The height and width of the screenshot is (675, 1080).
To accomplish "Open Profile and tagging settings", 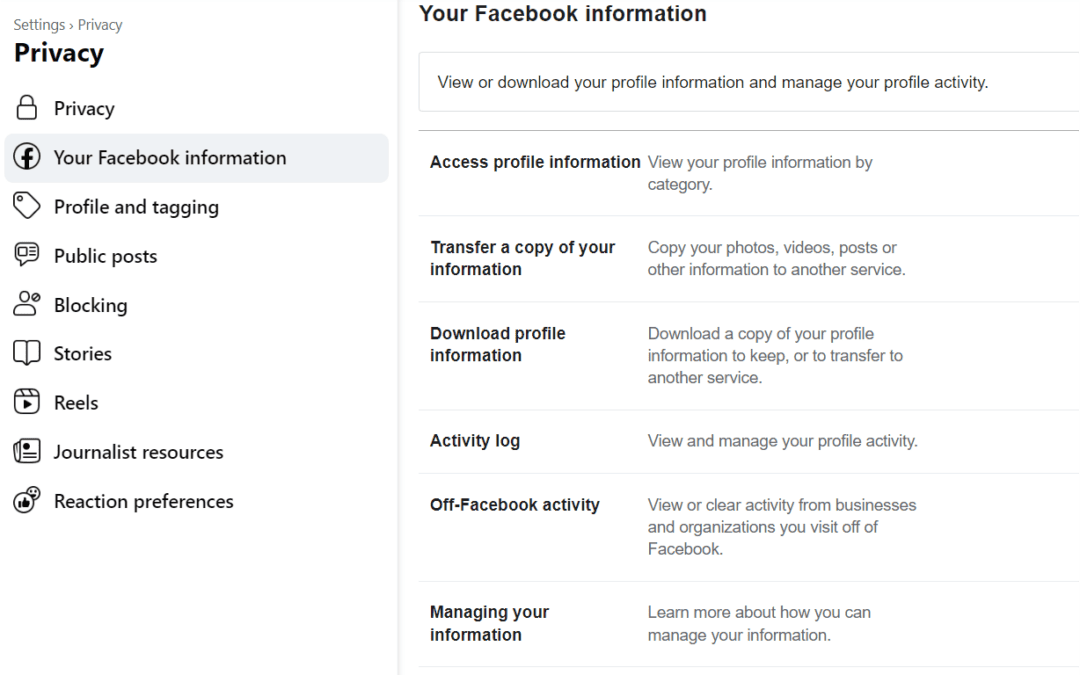I will pos(136,207).
